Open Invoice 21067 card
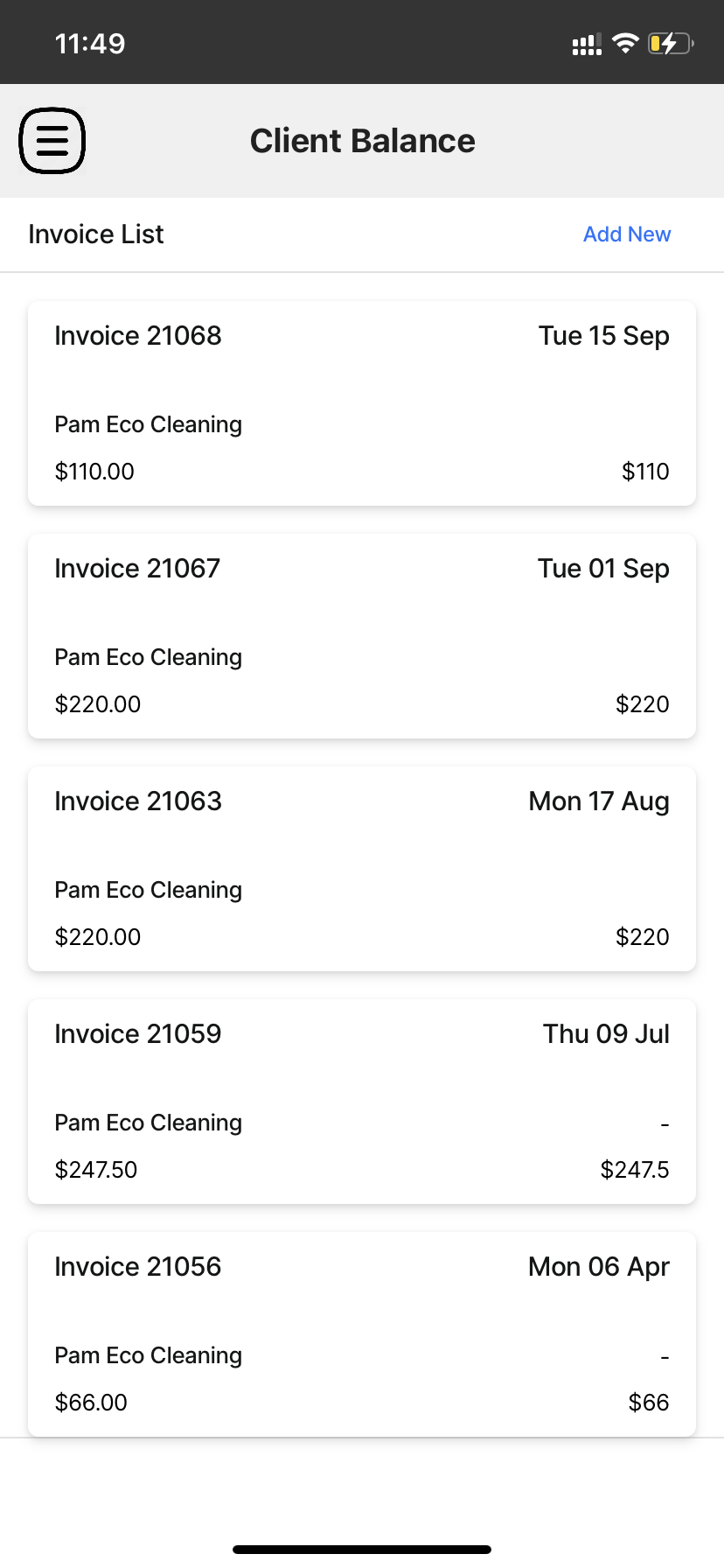Image resolution: width=724 pixels, height=1568 pixels. click(x=362, y=636)
